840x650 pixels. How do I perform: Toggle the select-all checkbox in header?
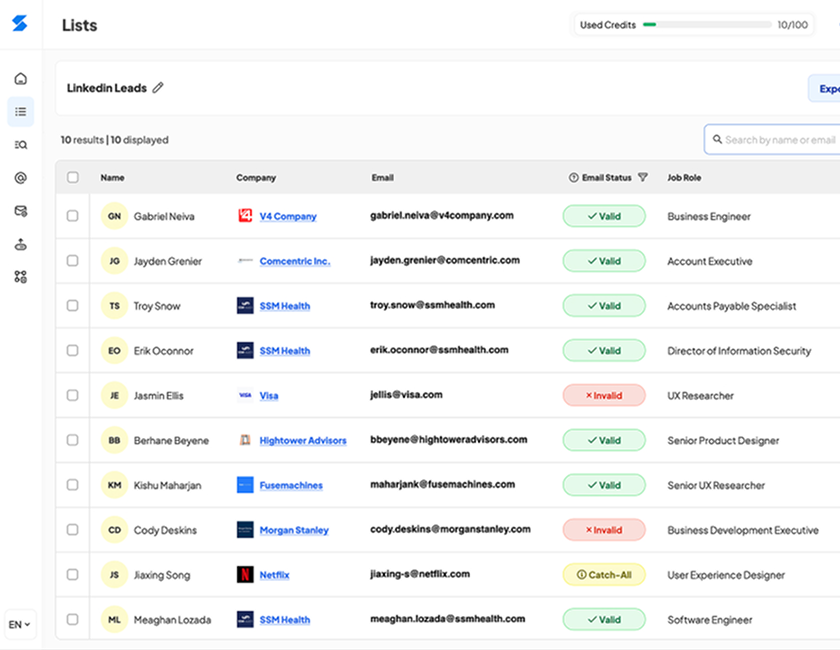[x=72, y=178]
